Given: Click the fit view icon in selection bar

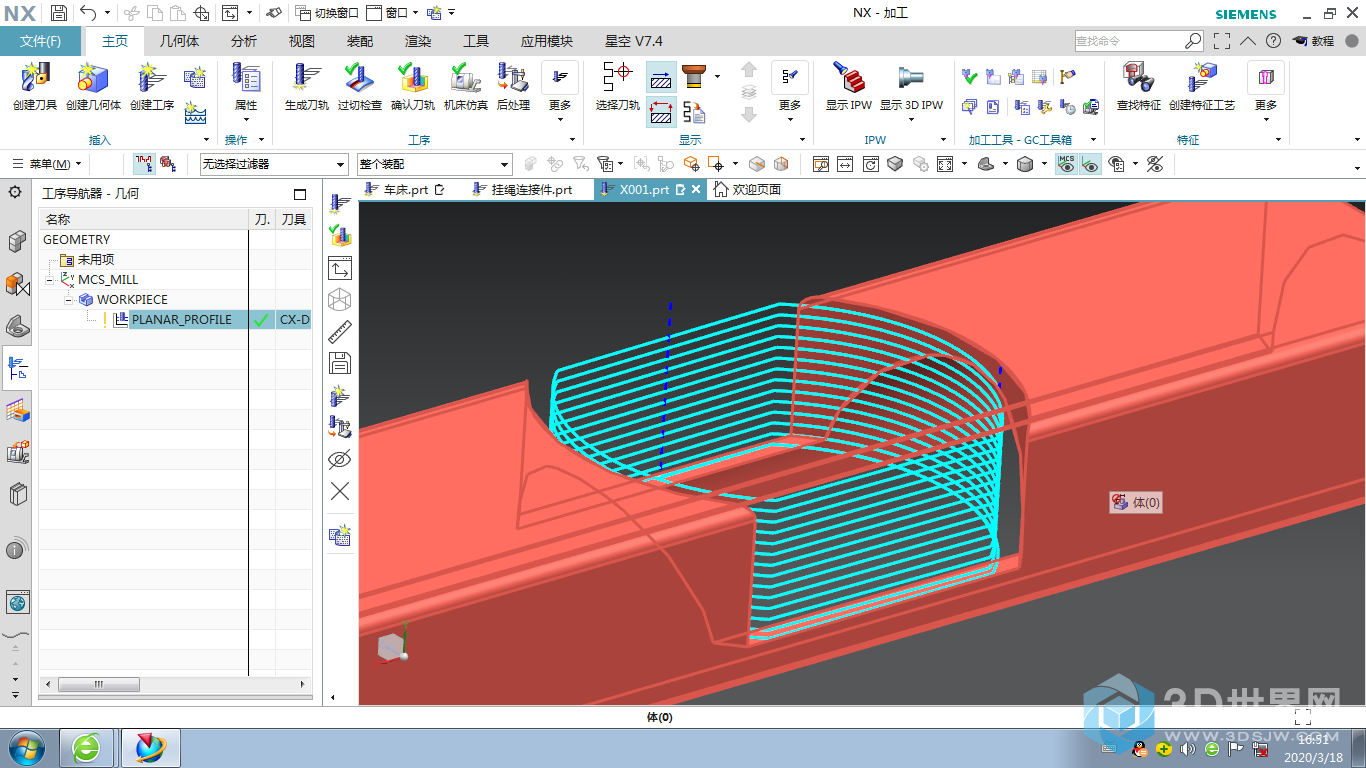Looking at the screenshot, I should (945, 164).
